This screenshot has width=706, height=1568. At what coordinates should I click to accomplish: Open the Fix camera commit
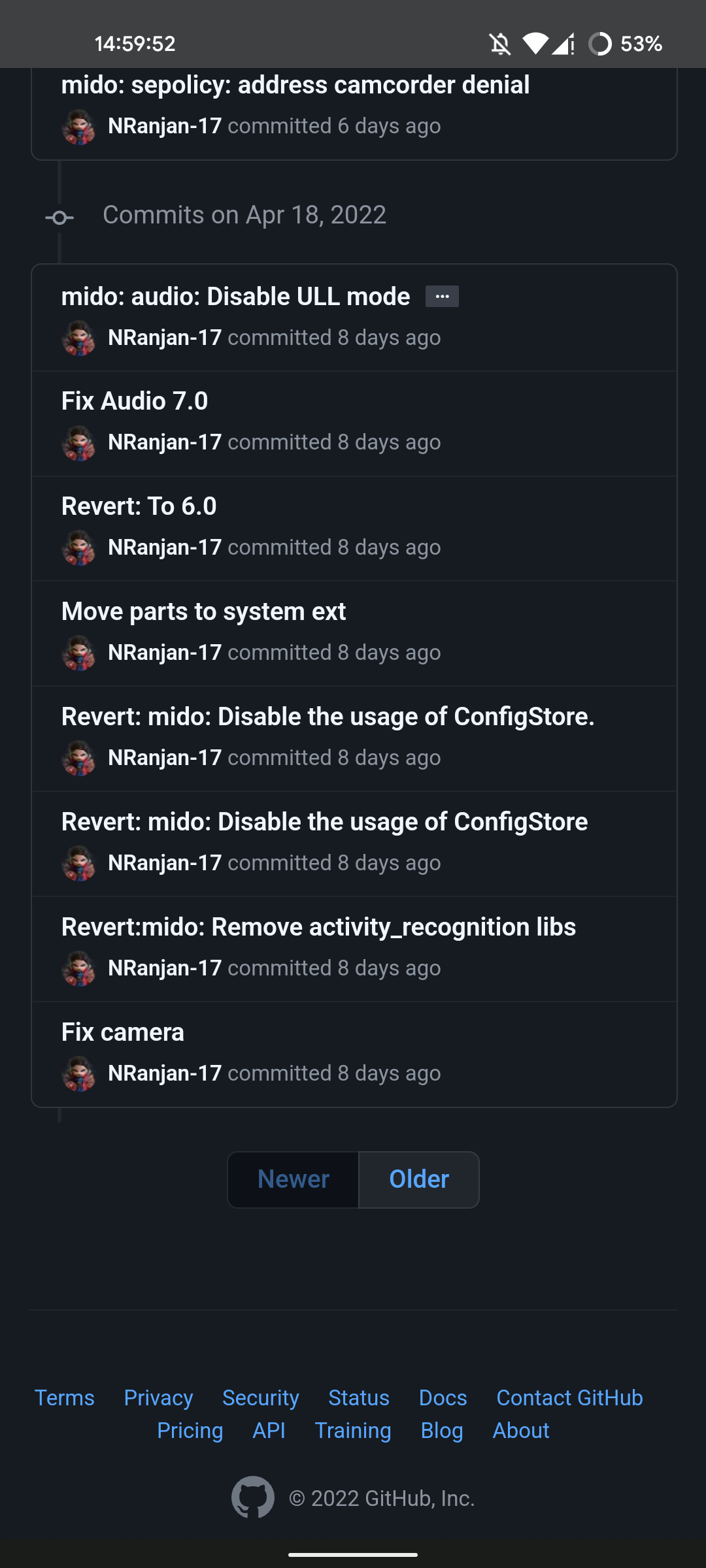[x=123, y=1032]
